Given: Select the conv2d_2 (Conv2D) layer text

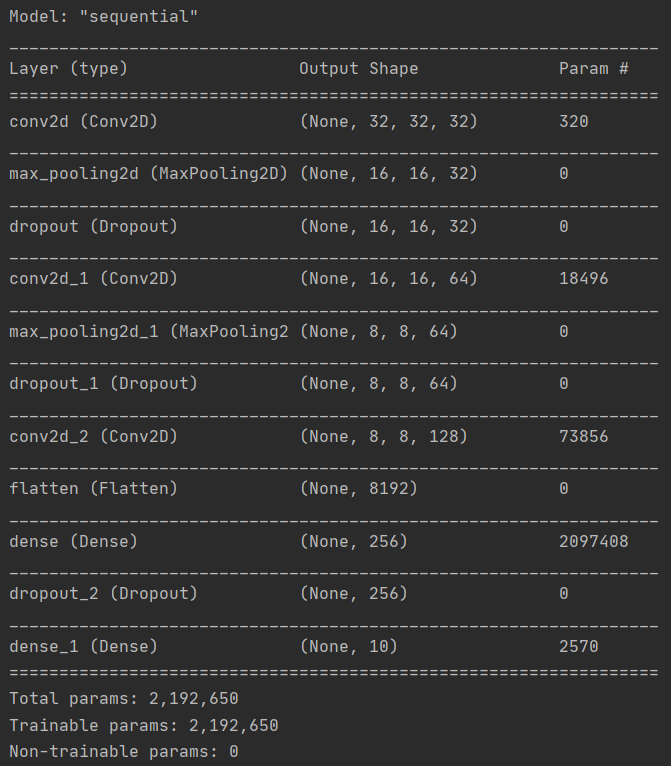Looking at the screenshot, I should coord(93,436).
